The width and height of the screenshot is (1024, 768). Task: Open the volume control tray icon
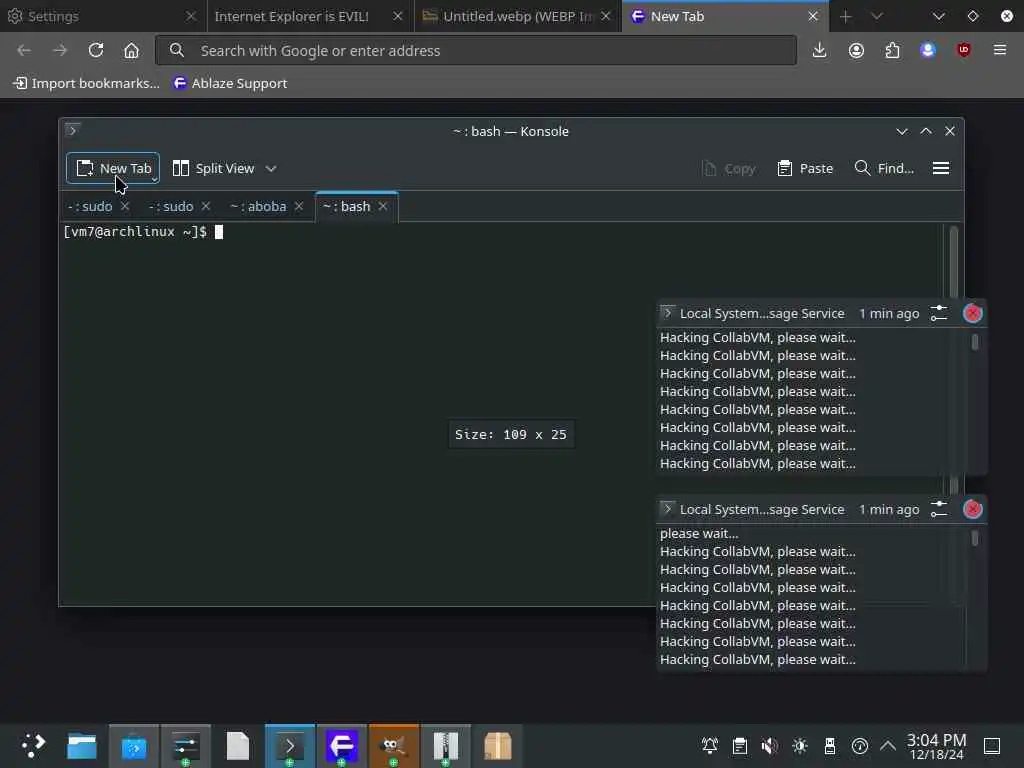[770, 746]
